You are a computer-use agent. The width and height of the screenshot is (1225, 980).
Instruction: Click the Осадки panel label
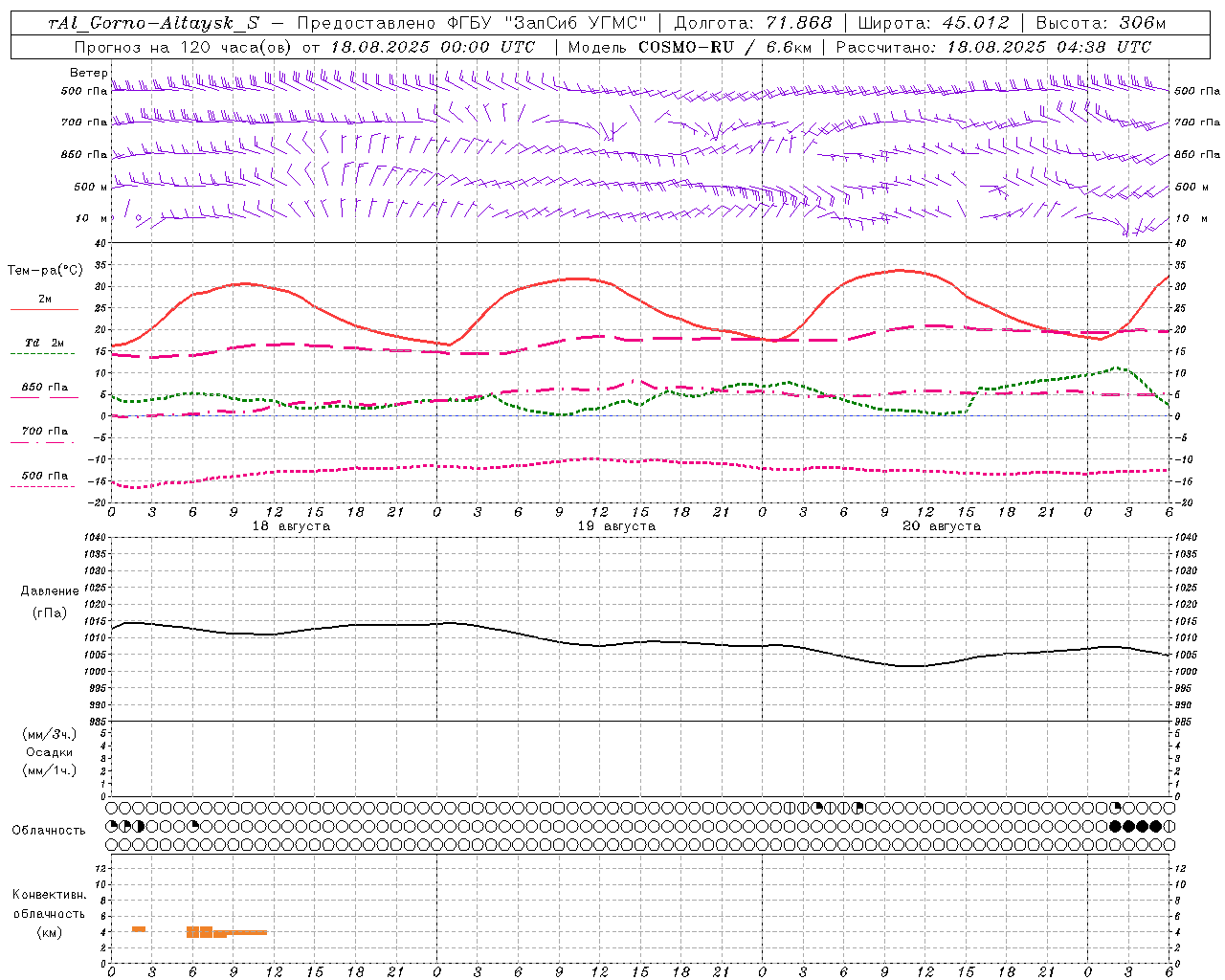[49, 753]
